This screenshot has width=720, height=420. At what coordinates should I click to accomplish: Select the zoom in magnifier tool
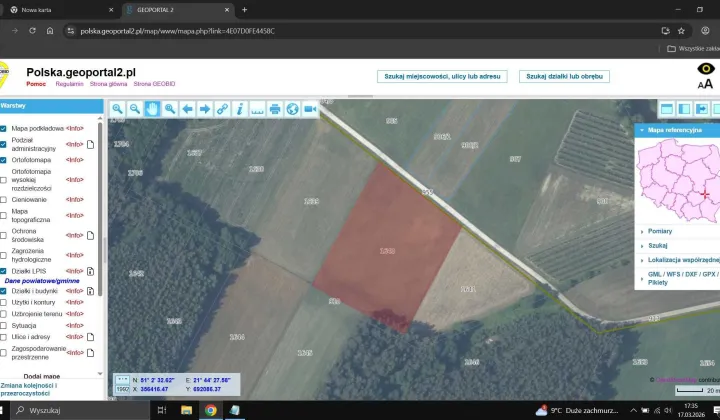[x=118, y=109]
